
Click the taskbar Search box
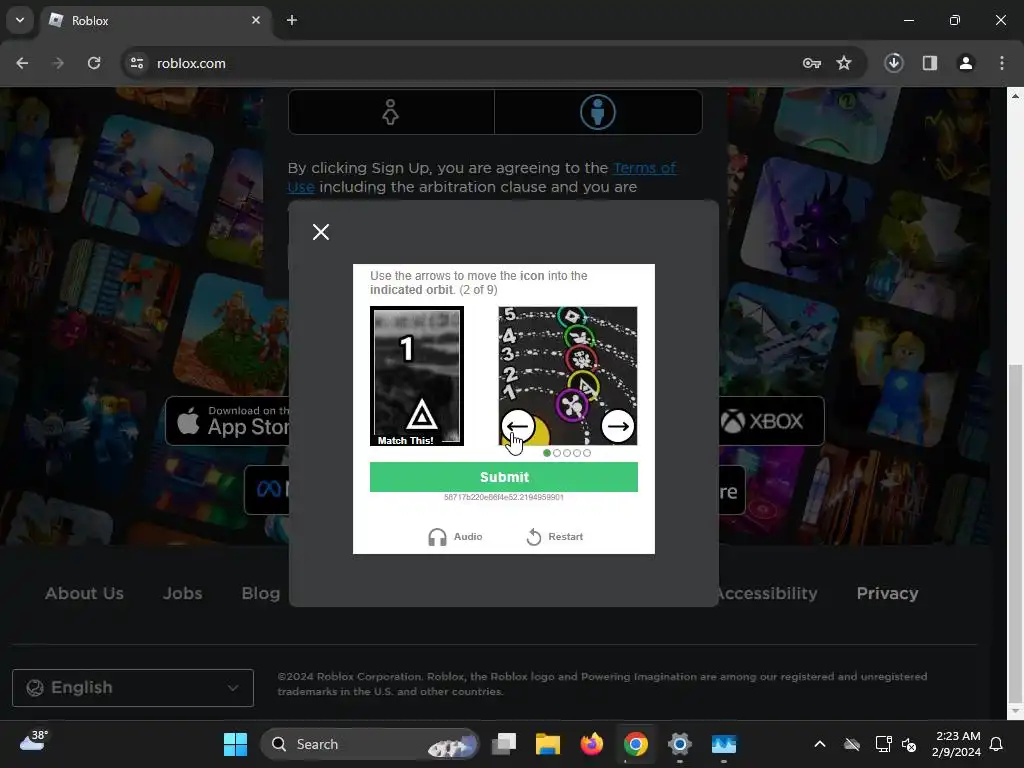pyautogui.click(x=370, y=744)
